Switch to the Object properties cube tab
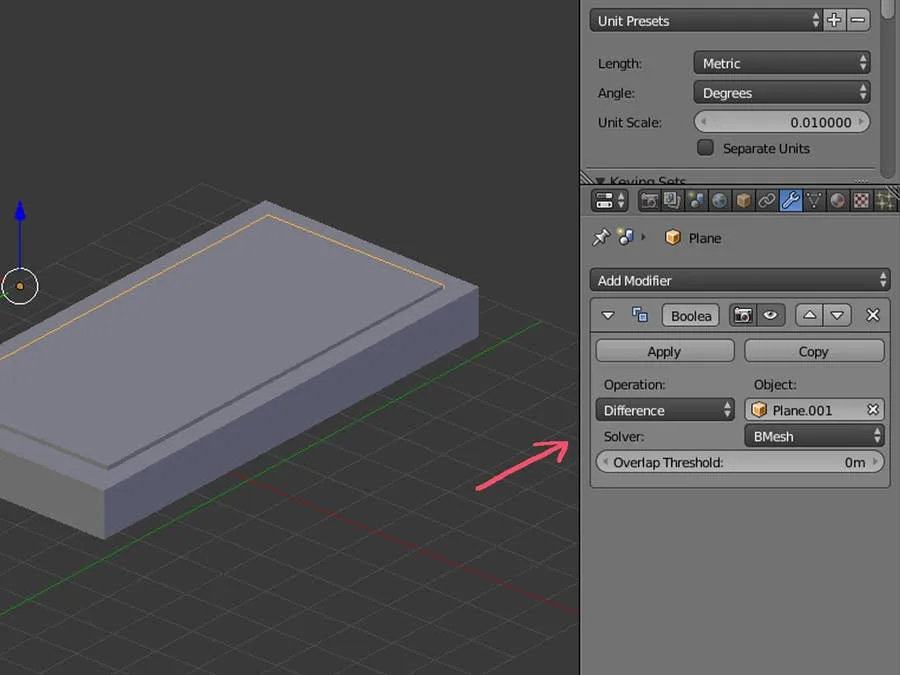The image size is (900, 675). point(743,200)
